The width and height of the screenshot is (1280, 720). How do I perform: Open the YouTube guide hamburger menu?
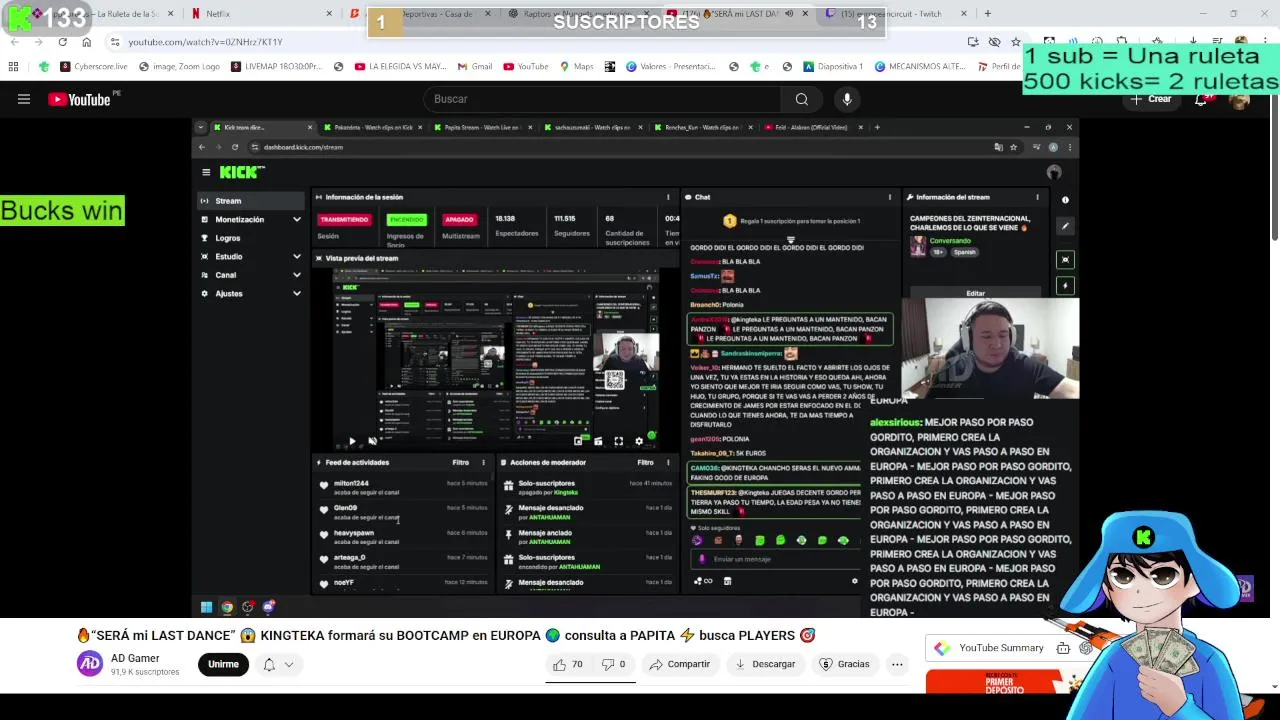point(24,99)
